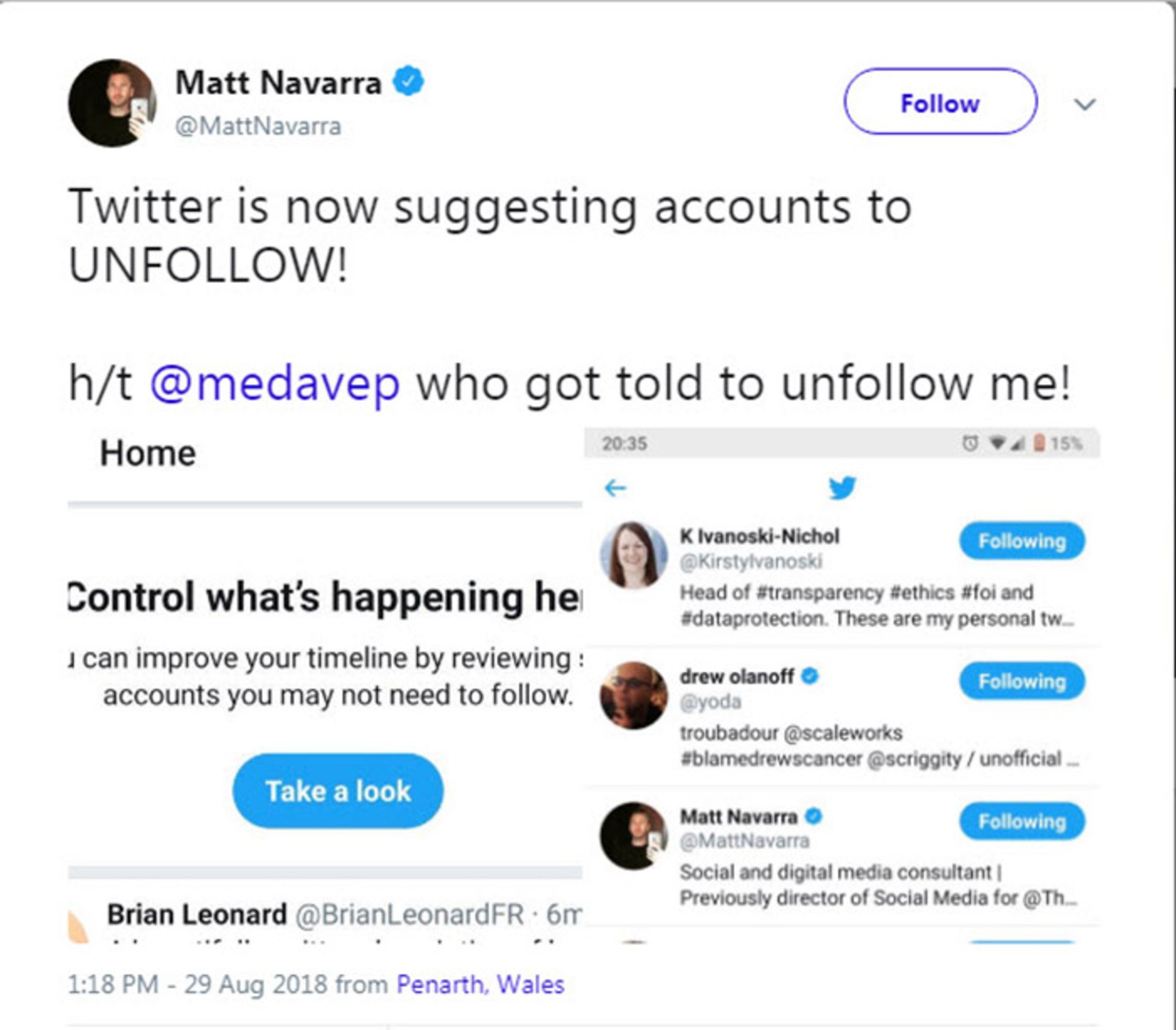Toggle Following for K Ivanoski-Nichol
1176x1030 pixels.
[1022, 541]
